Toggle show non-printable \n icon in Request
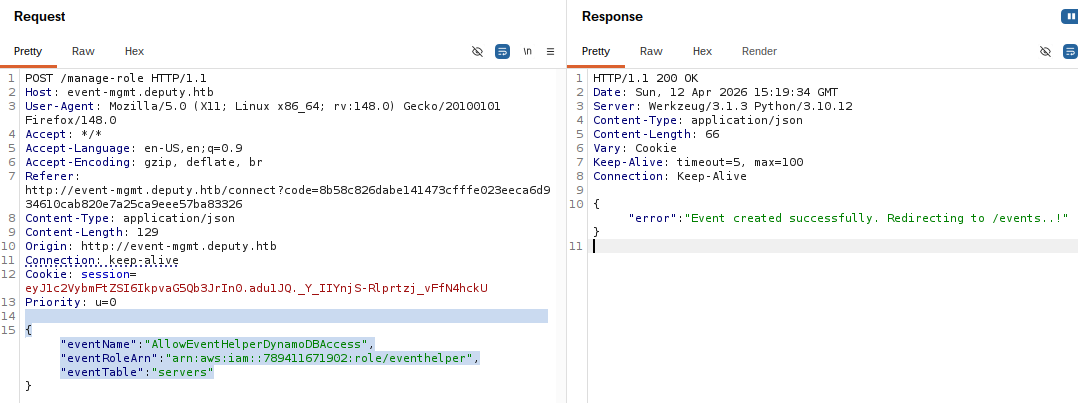The height and width of the screenshot is (403, 1078). pyautogui.click(x=527, y=51)
